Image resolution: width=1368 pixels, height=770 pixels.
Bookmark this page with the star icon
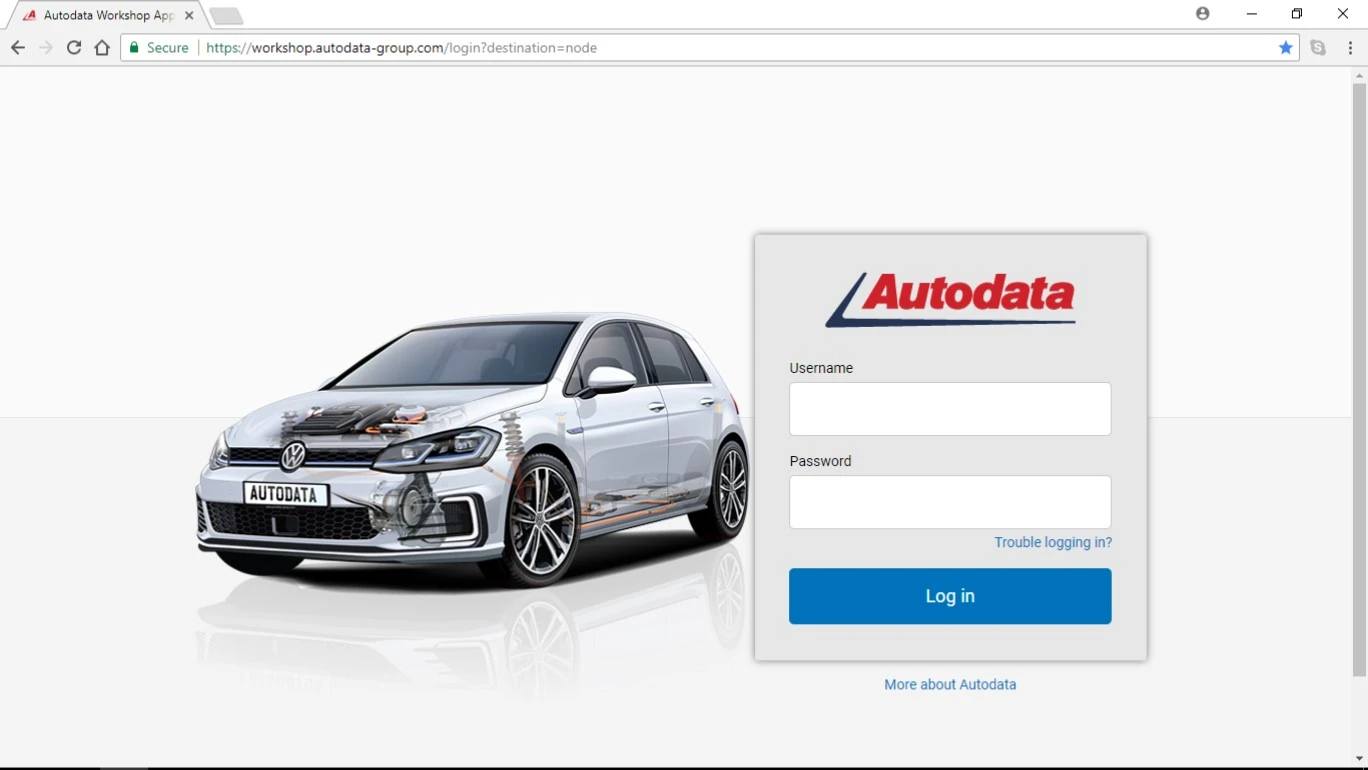point(1286,47)
